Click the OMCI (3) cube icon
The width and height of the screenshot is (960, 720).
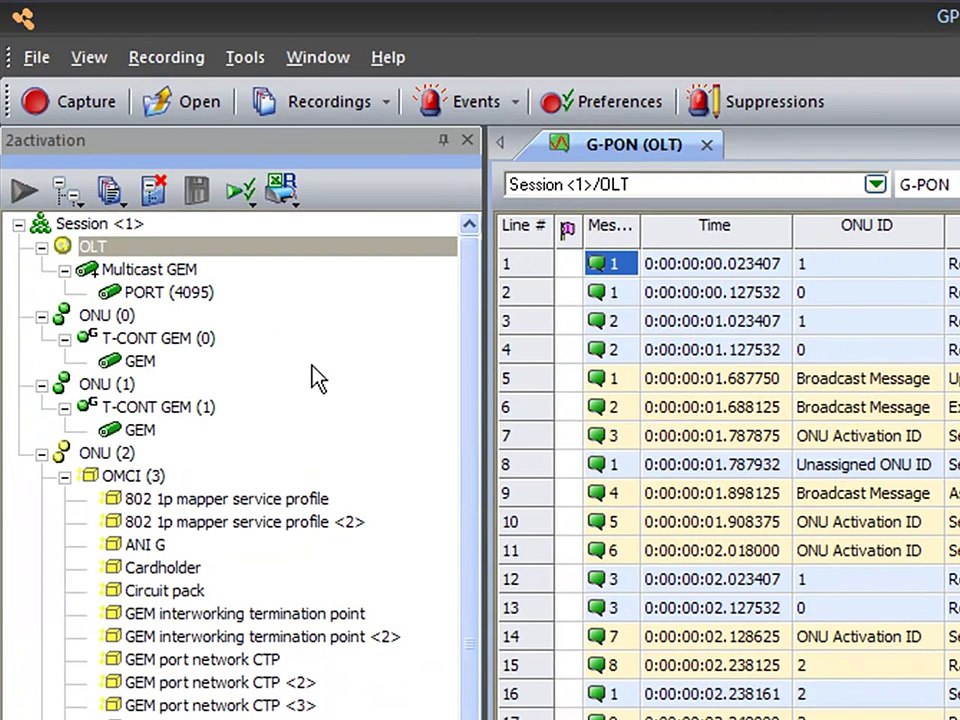tap(88, 474)
